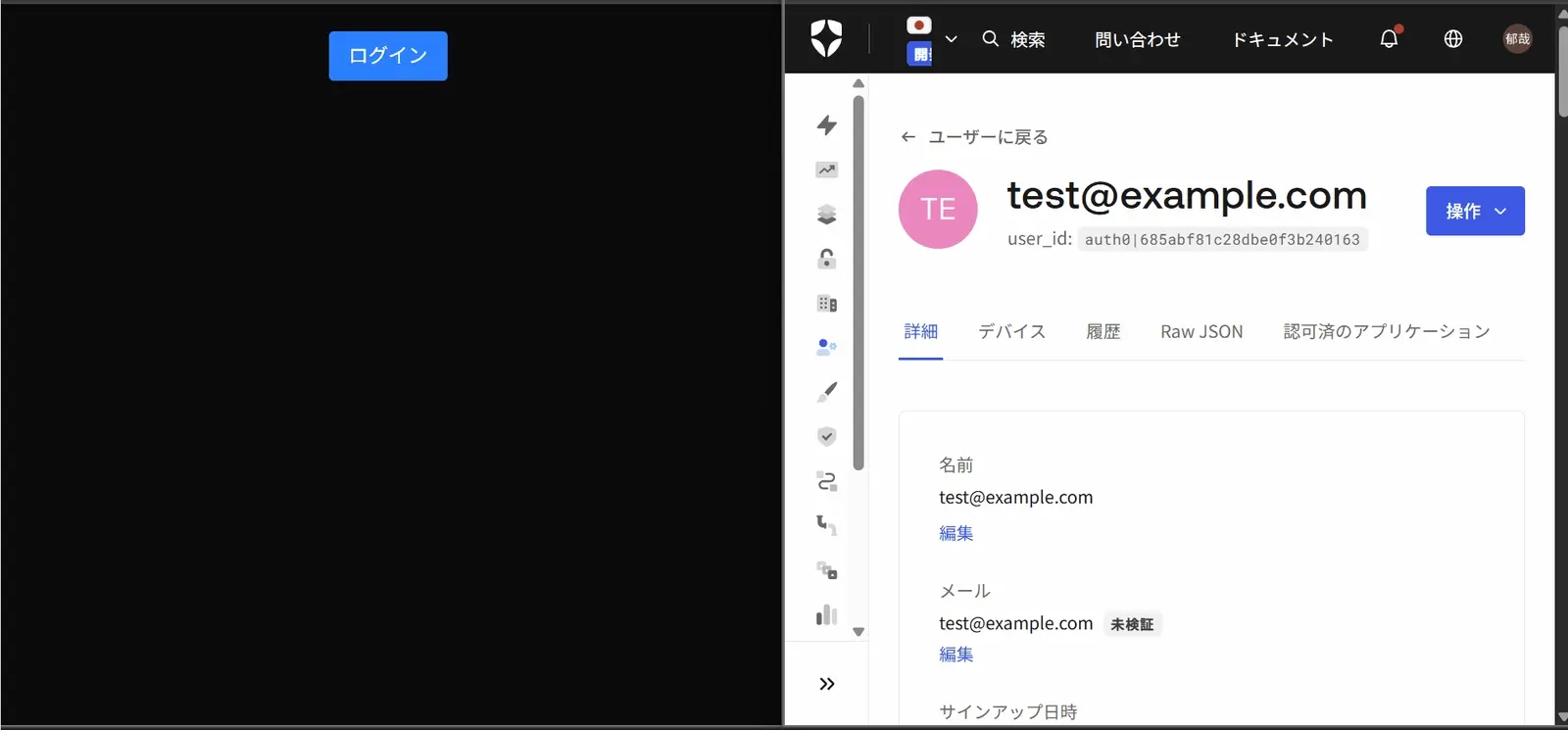Click the Auth0 shield logo
Screen dimensions: 1568x730
pos(826,39)
